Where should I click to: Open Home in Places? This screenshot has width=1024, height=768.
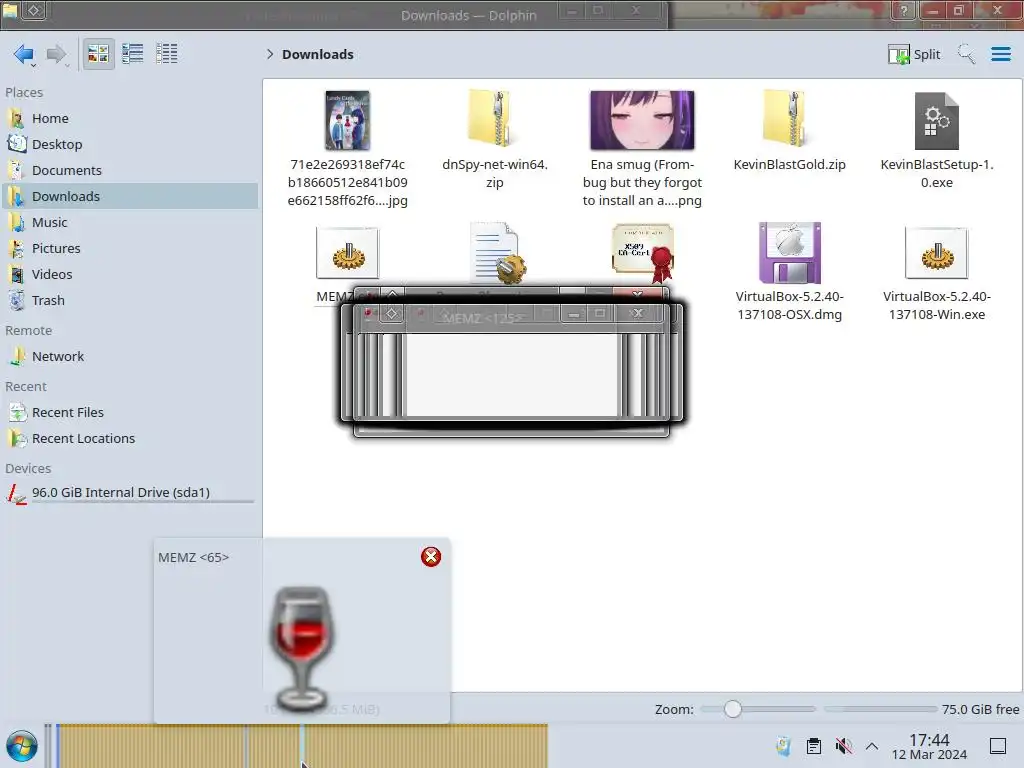(129, 118)
